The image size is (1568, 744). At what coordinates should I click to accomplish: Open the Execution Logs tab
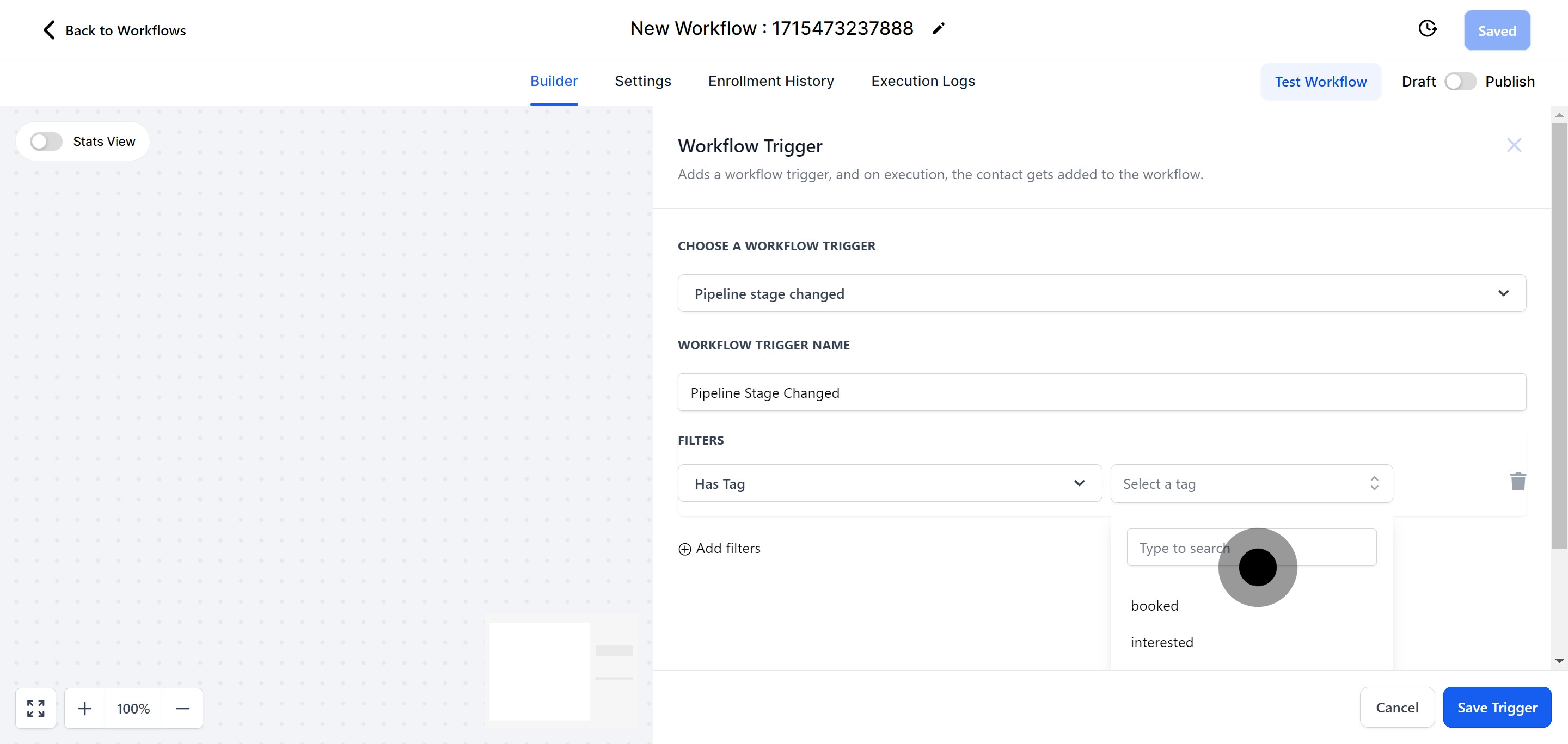923,81
